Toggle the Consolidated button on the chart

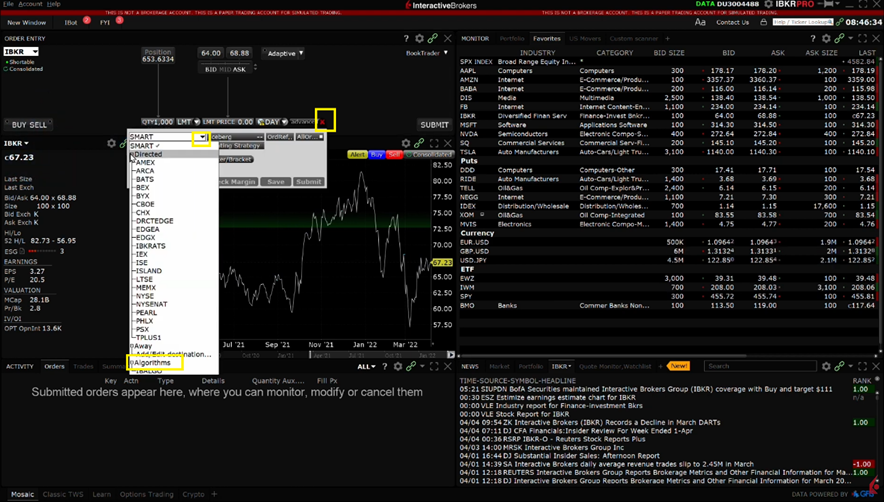pos(431,155)
